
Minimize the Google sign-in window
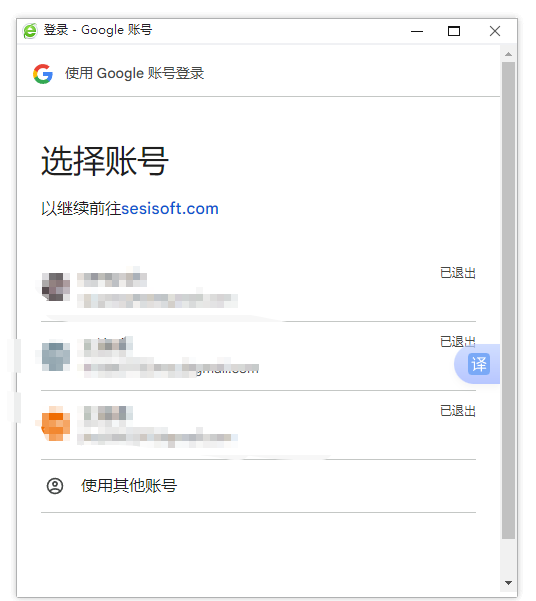417,31
